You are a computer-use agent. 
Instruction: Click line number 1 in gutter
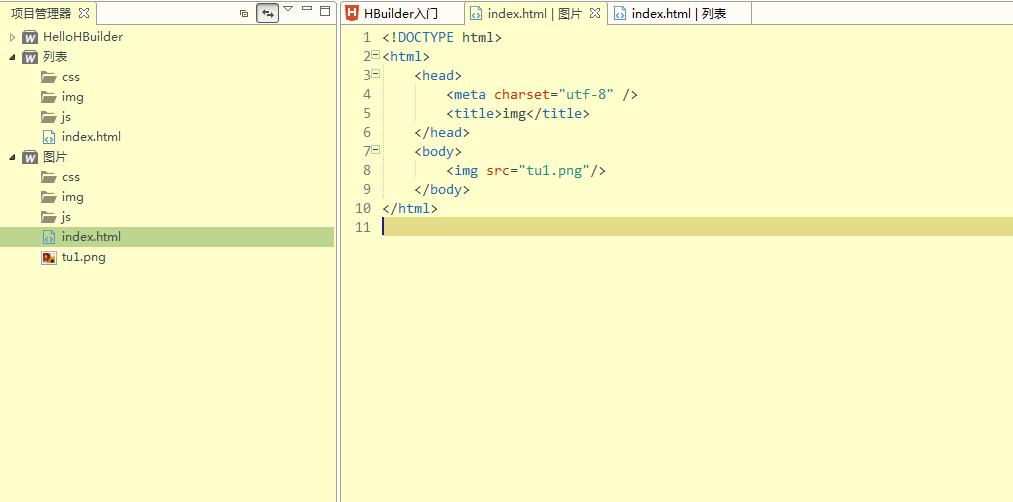367,37
